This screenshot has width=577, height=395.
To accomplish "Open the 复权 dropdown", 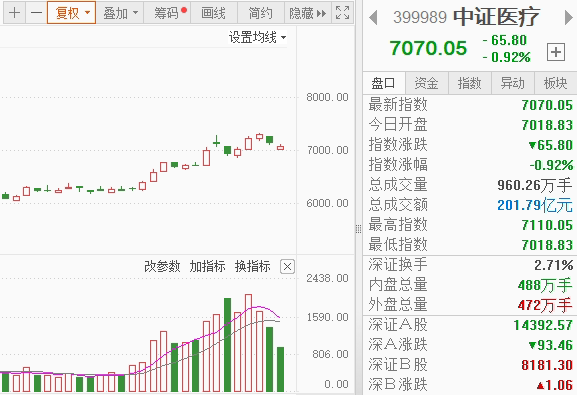I will [71, 13].
